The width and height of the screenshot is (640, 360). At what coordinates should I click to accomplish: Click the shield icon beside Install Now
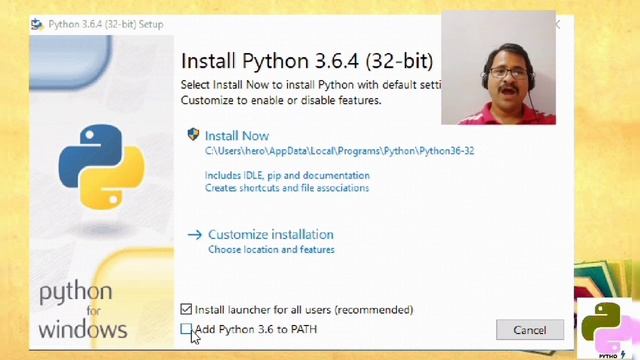coord(193,134)
